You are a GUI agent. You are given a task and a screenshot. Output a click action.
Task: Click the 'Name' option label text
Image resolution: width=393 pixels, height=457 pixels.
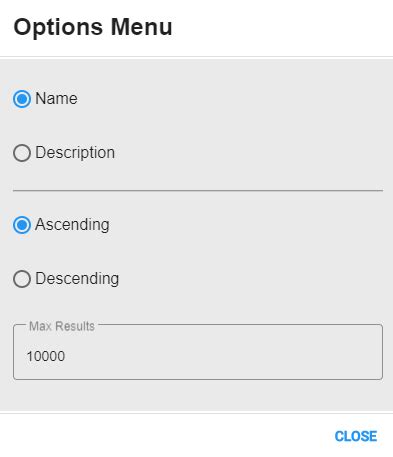pyautogui.click(x=56, y=99)
